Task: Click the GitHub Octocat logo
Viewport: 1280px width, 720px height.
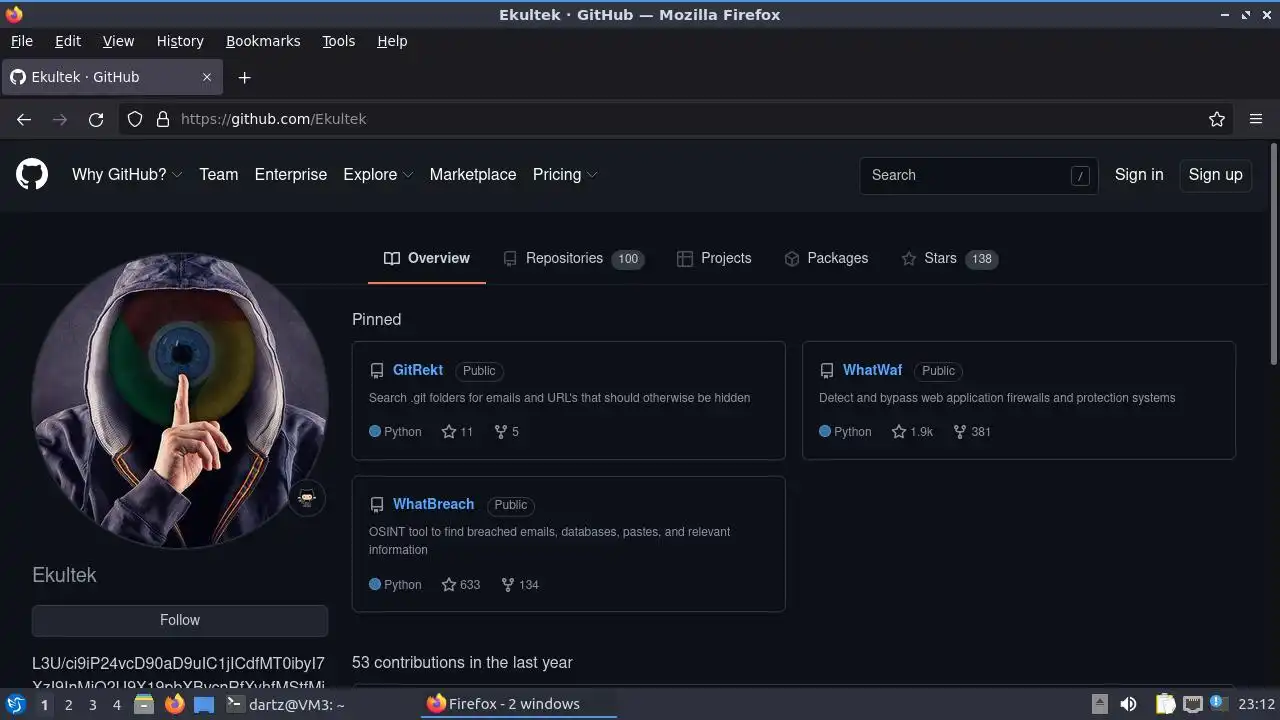Action: click(32, 174)
